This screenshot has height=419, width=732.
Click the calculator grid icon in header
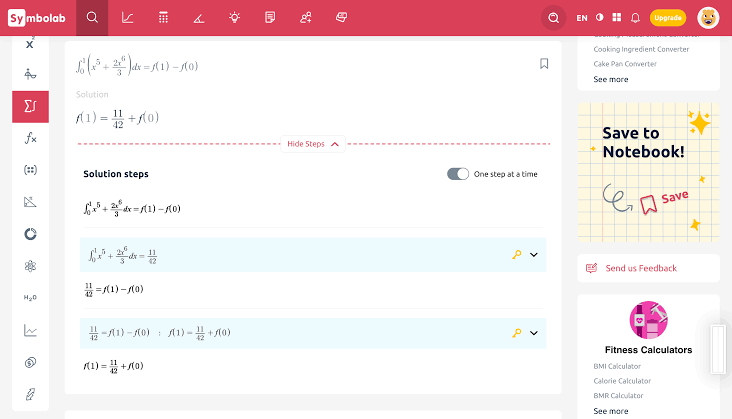163,17
